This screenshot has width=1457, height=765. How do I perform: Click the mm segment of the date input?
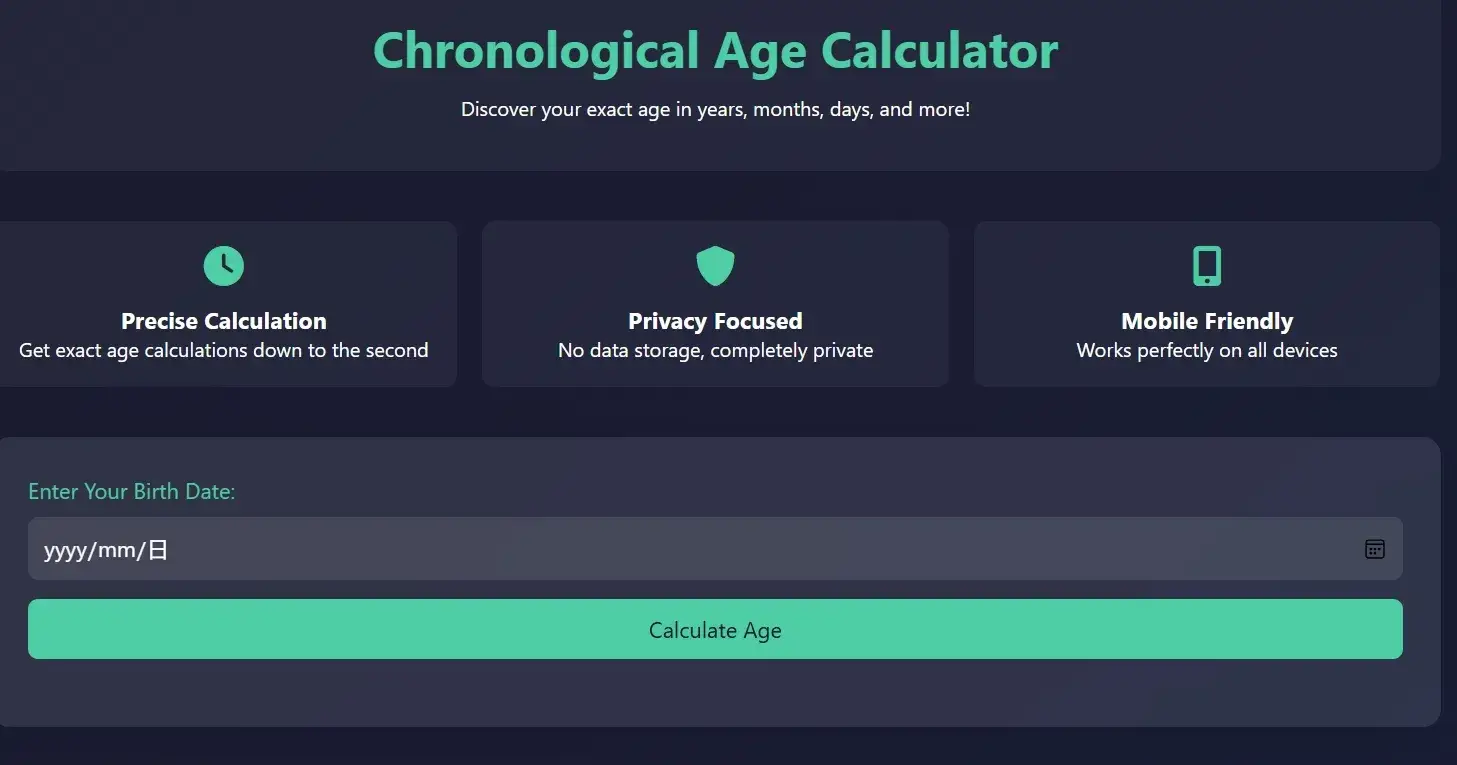[x=113, y=549]
